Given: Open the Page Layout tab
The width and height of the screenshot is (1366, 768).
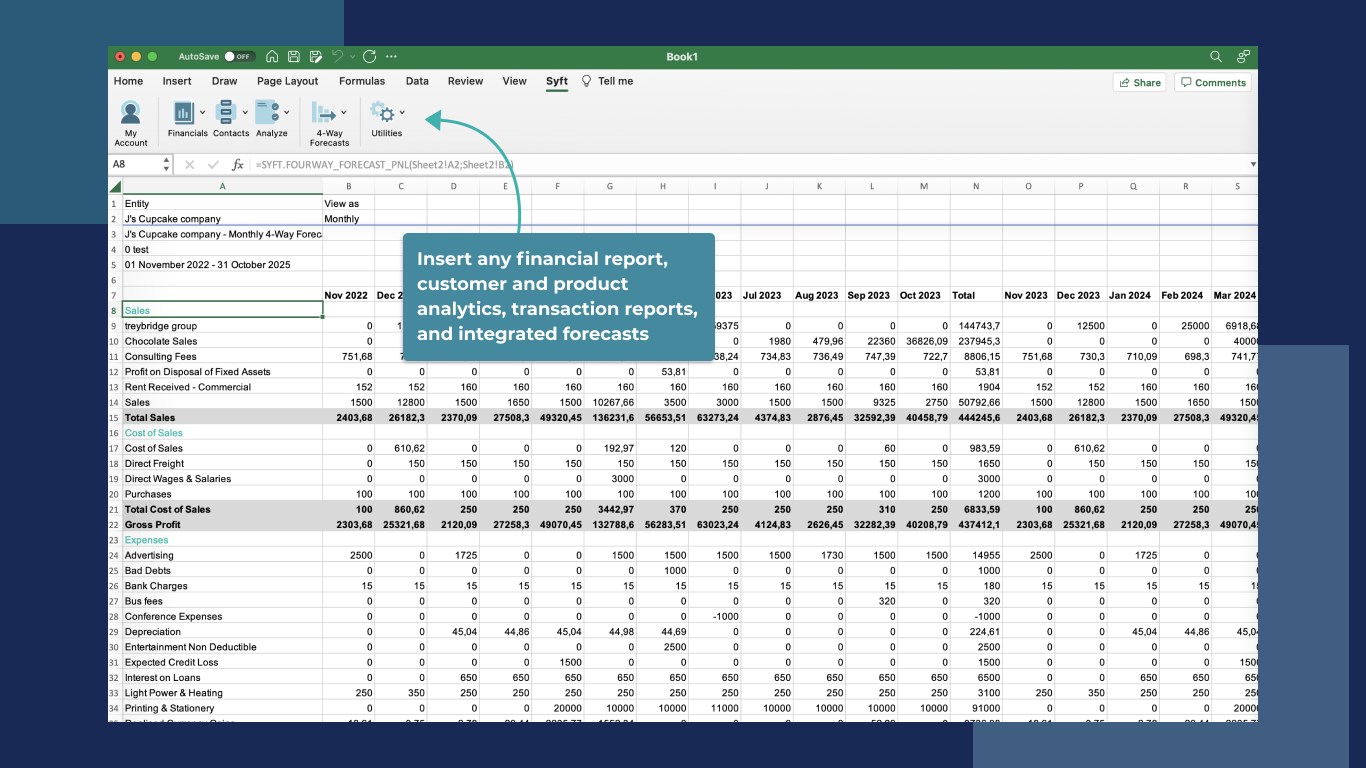Looking at the screenshot, I should (287, 81).
